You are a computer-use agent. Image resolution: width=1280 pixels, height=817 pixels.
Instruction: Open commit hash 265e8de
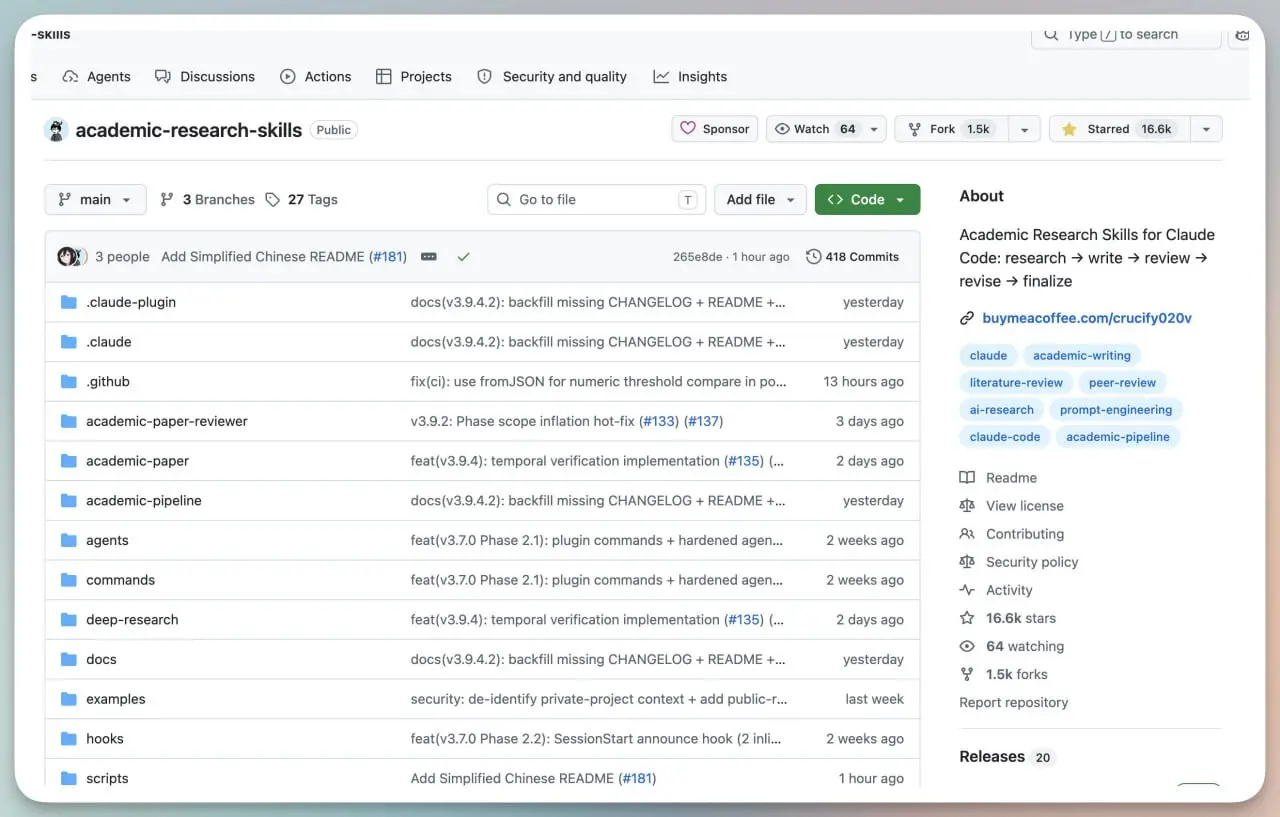coord(697,257)
